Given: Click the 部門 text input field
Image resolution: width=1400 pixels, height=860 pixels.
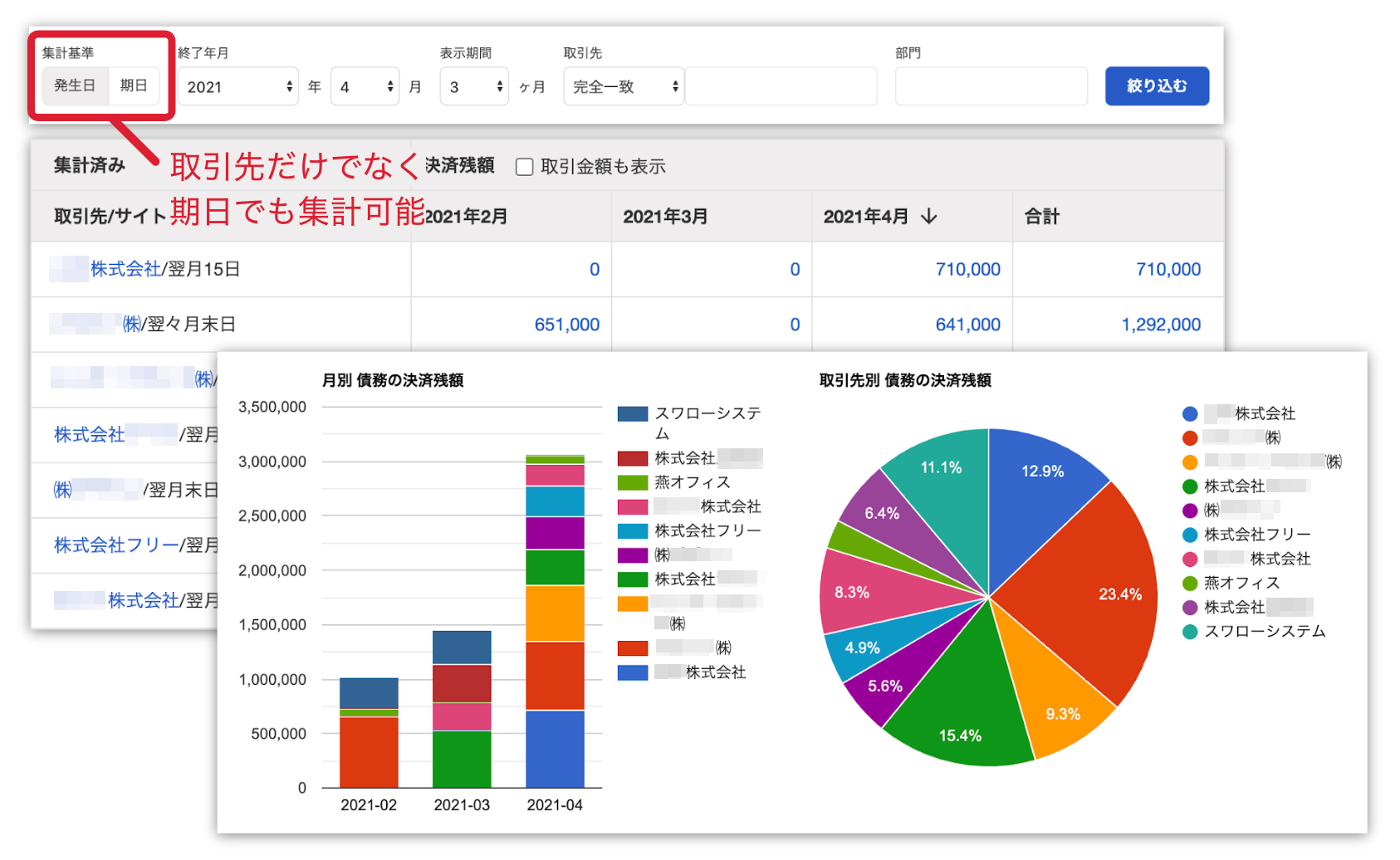Looking at the screenshot, I should [x=991, y=86].
